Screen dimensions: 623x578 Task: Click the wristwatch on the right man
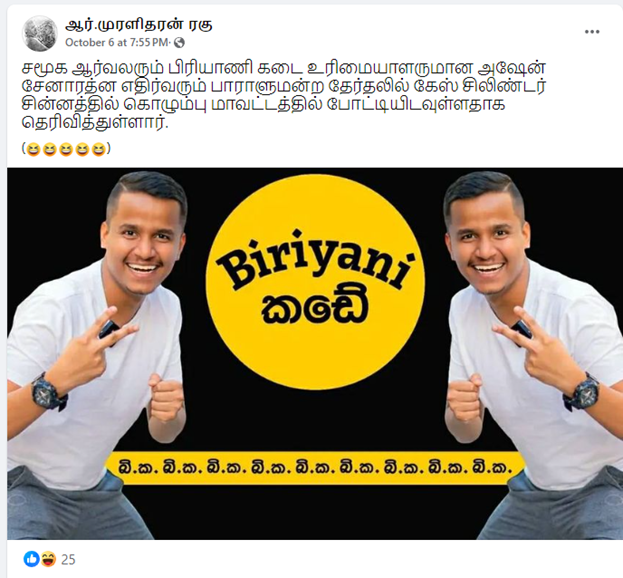(x=581, y=392)
